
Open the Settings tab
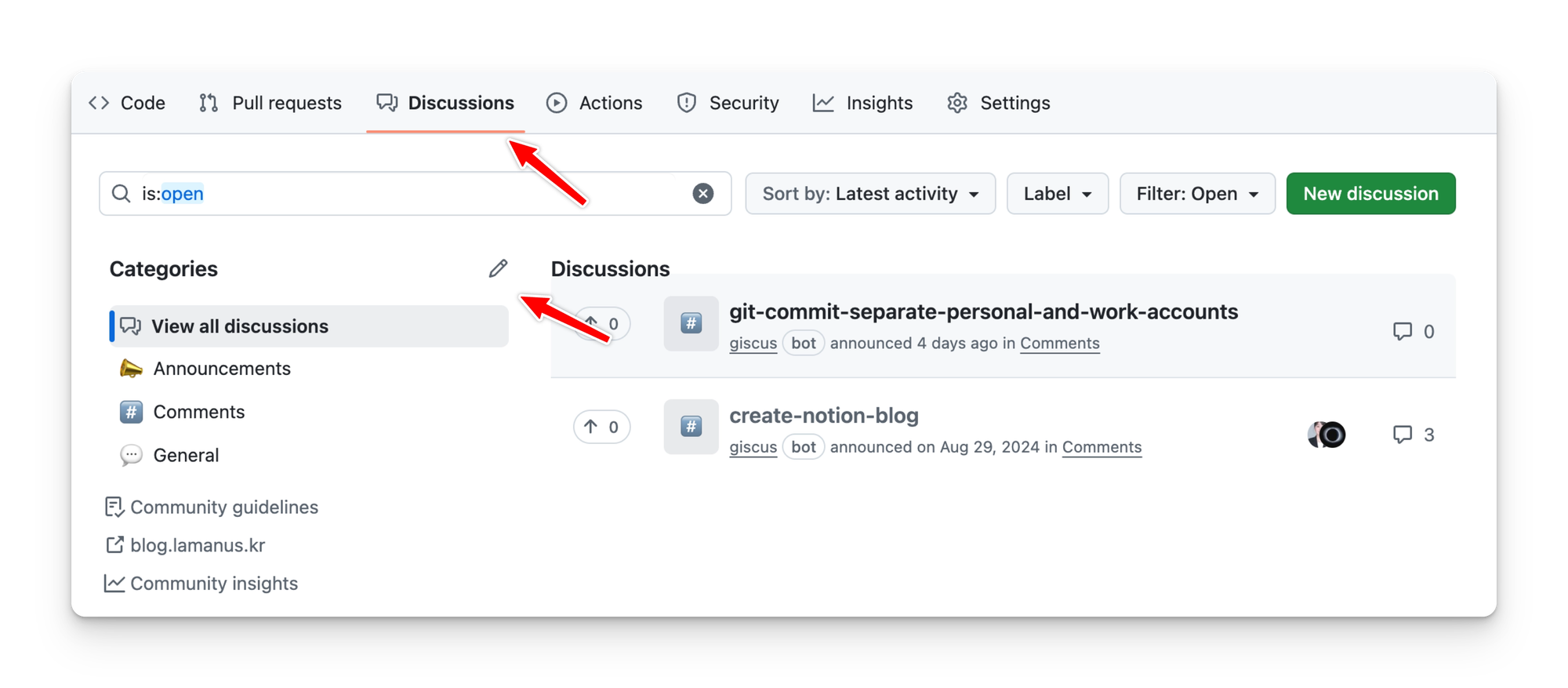999,103
